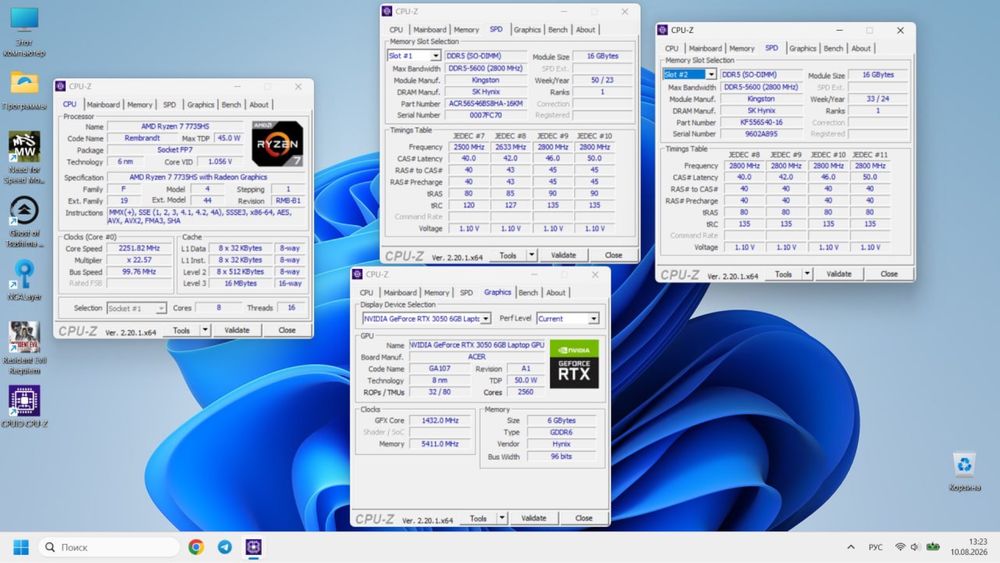
Task: Click serial number 0007FC70
Action: point(486,115)
